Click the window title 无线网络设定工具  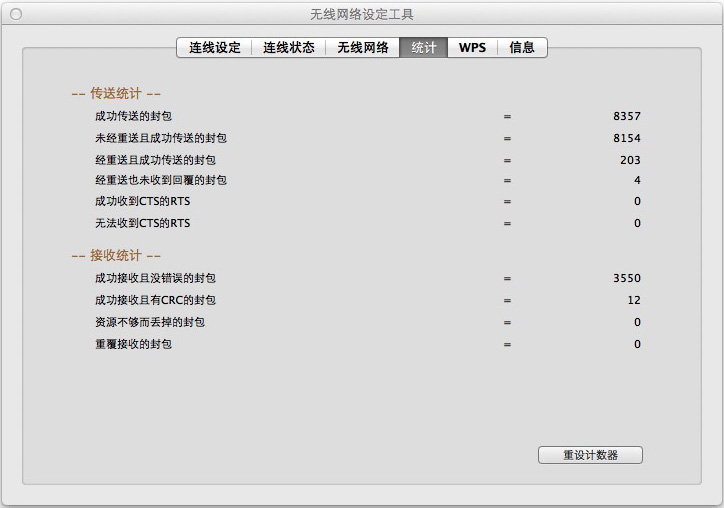[x=362, y=14]
